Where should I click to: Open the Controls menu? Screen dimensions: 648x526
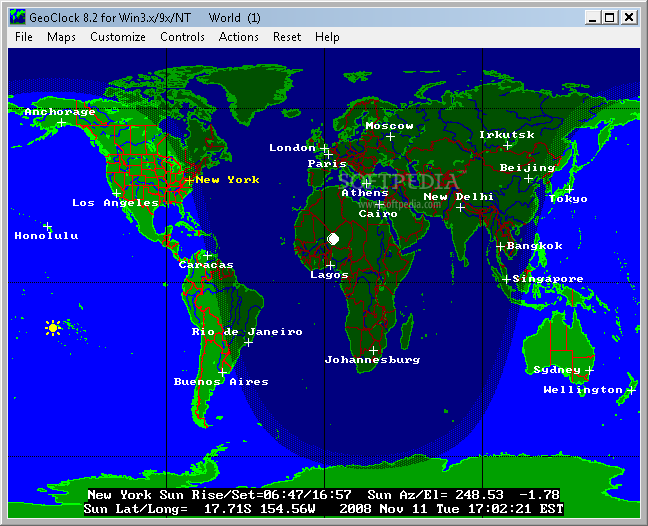[182, 37]
